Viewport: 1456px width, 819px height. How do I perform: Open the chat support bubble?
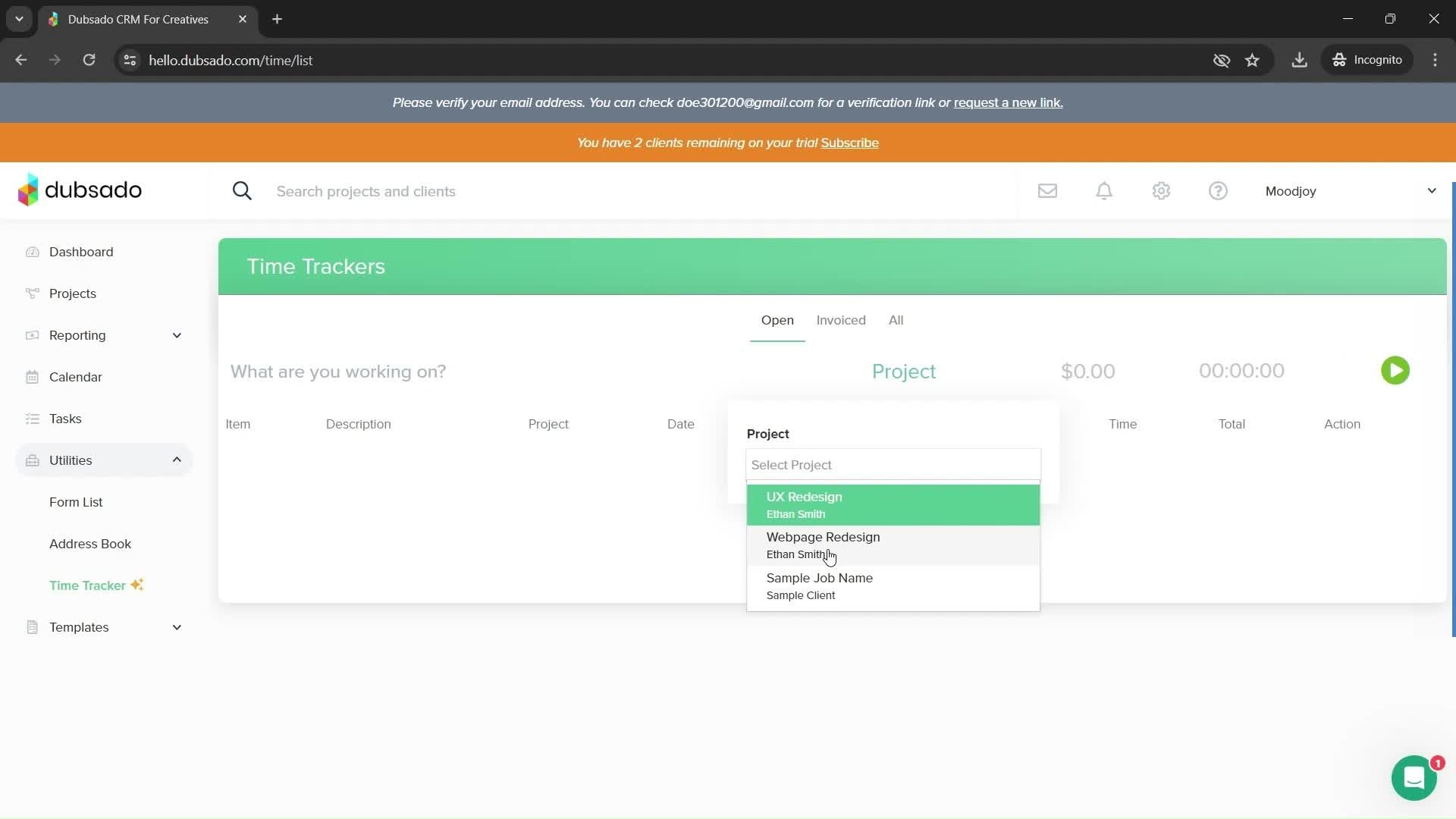pyautogui.click(x=1414, y=778)
